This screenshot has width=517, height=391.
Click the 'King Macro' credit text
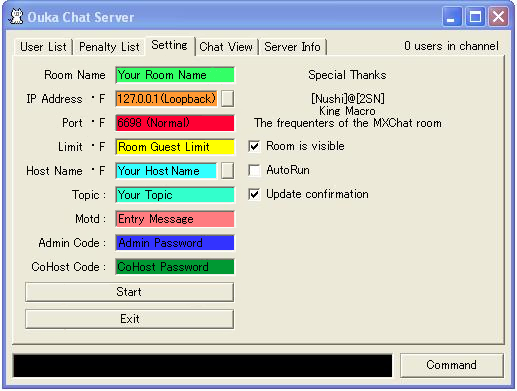[x=347, y=111]
